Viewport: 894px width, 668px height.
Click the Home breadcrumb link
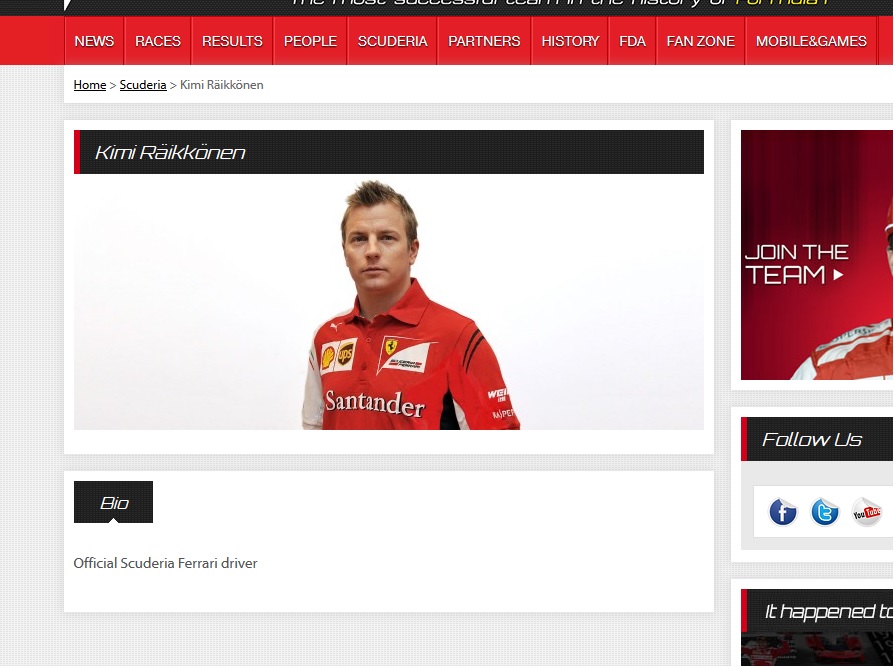[89, 85]
